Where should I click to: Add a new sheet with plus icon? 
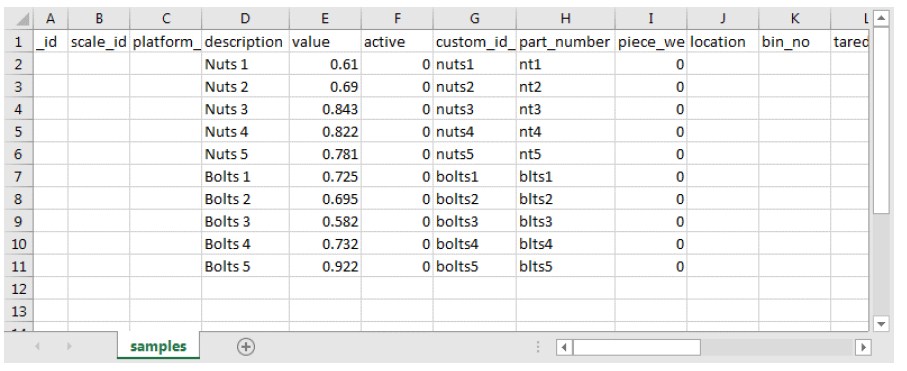tap(246, 347)
